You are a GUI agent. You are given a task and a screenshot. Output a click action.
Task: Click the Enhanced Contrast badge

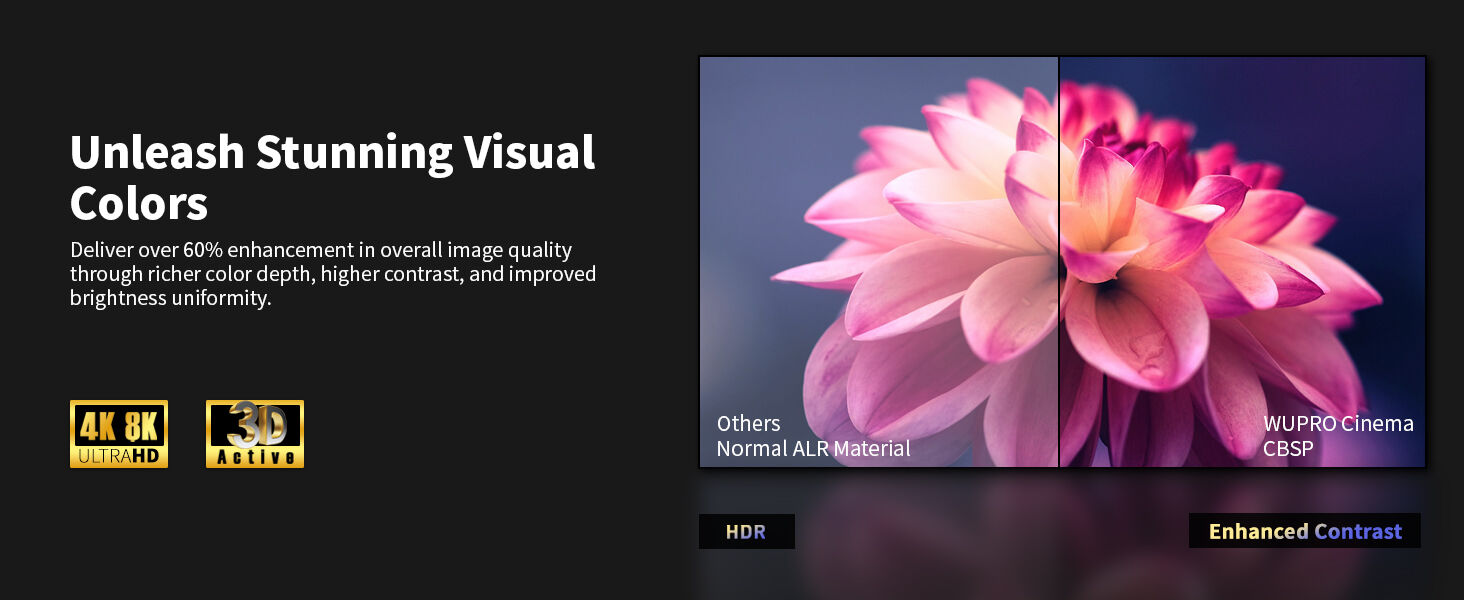1304,531
